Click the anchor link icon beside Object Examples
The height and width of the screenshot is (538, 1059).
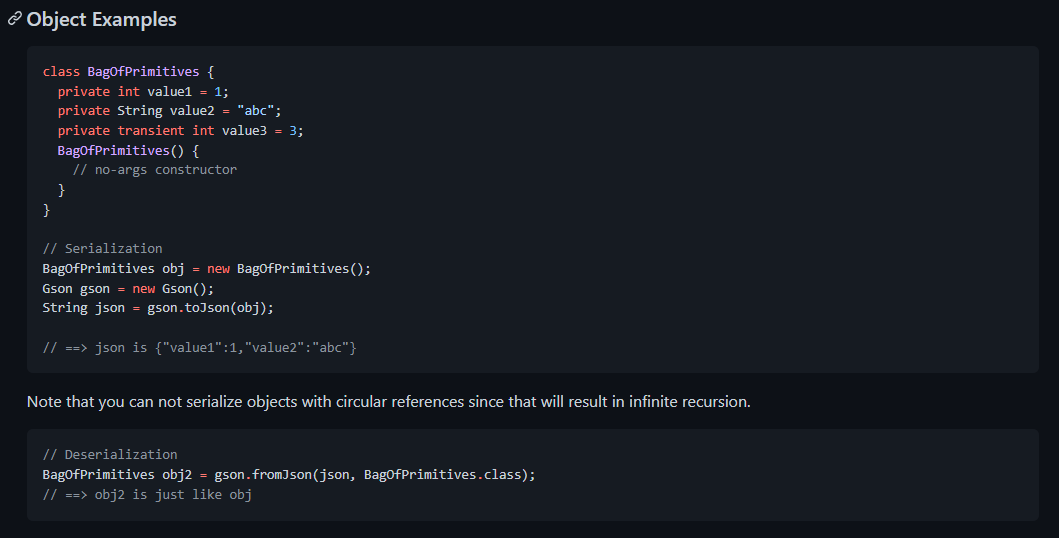point(14,20)
